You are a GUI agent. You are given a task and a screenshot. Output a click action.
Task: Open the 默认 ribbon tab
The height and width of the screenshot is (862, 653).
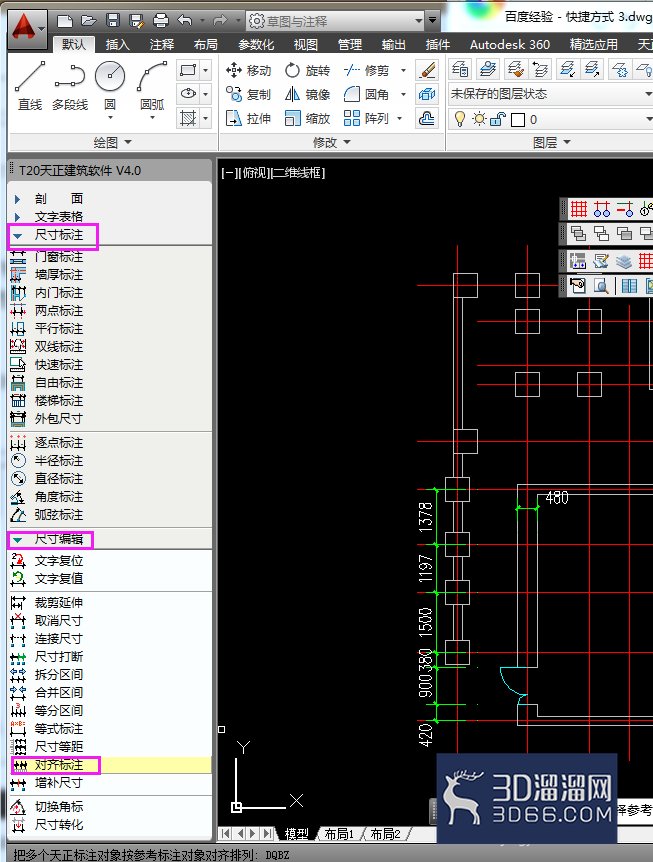tap(74, 44)
